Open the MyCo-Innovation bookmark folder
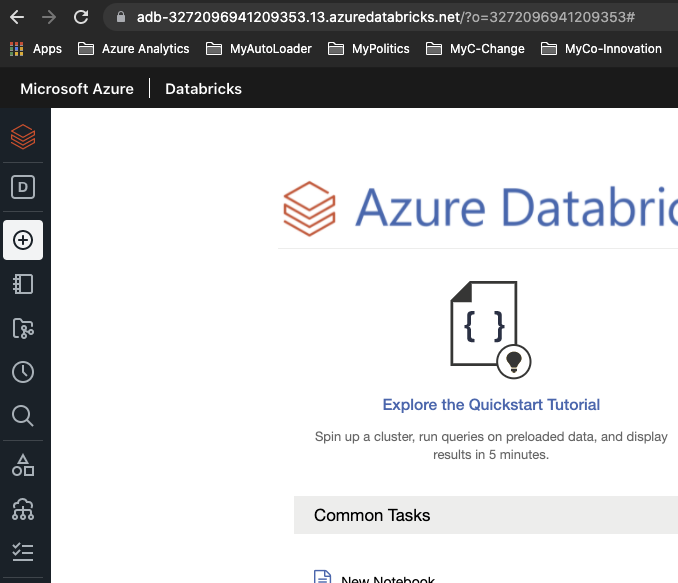This screenshot has height=583, width=678. [x=601, y=49]
